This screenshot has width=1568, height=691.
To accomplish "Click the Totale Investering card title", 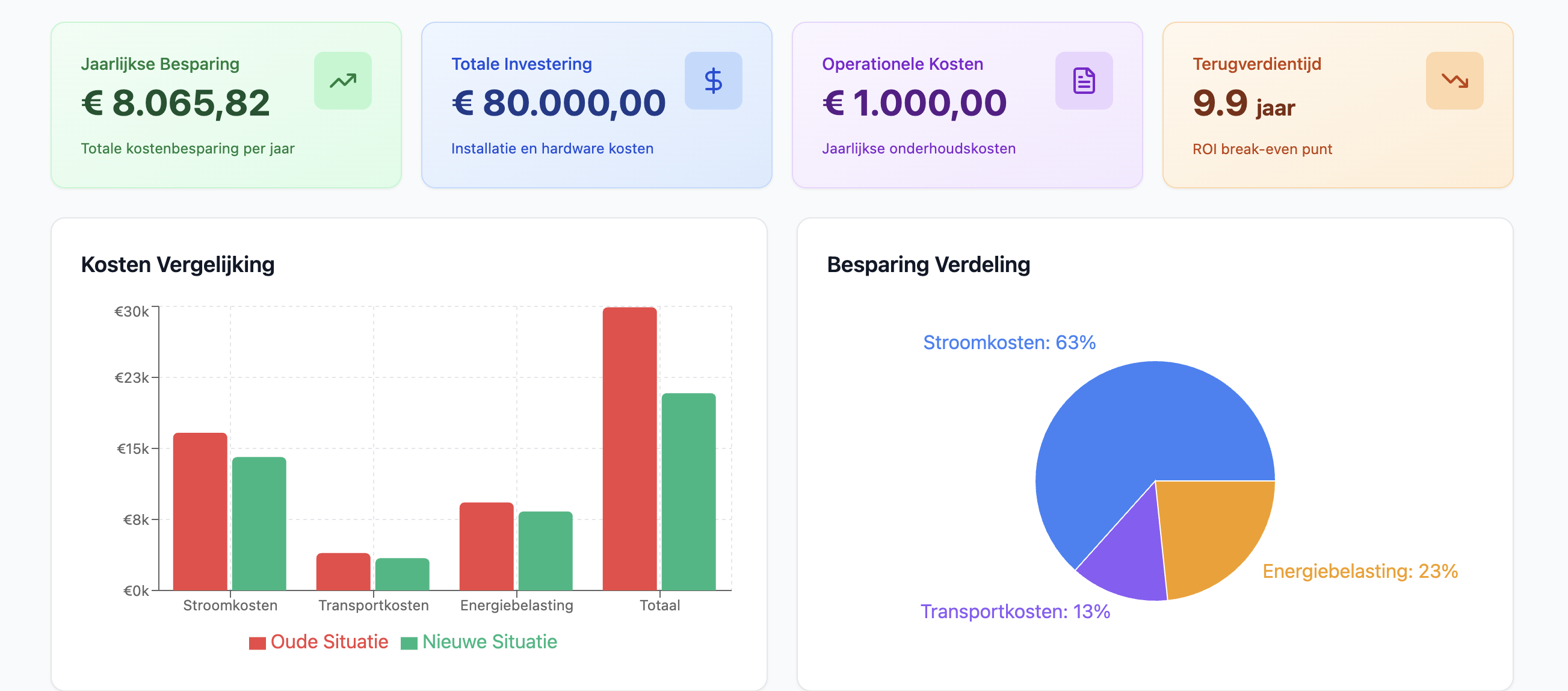I will coord(521,64).
